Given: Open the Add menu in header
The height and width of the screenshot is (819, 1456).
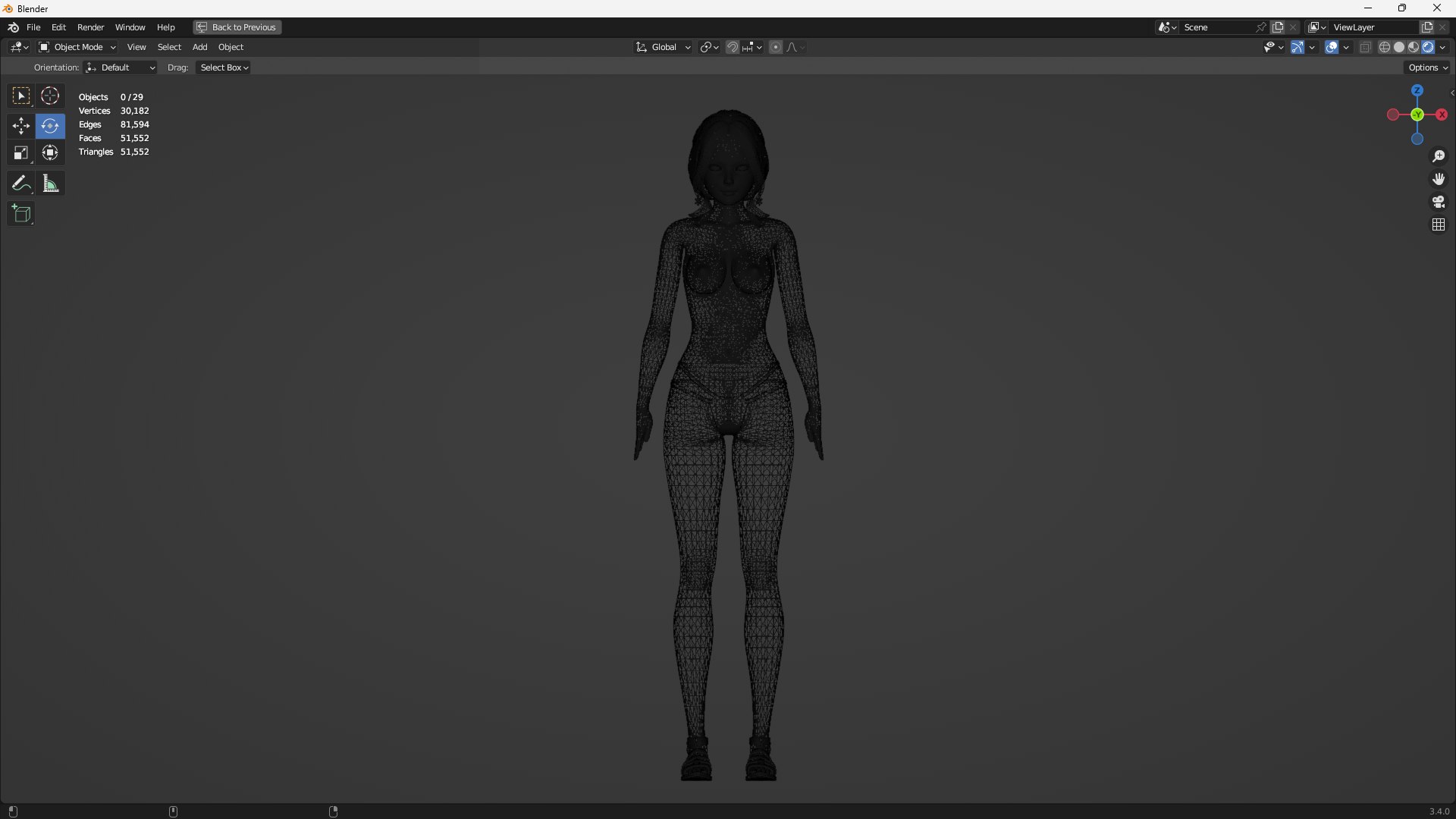Looking at the screenshot, I should (199, 47).
